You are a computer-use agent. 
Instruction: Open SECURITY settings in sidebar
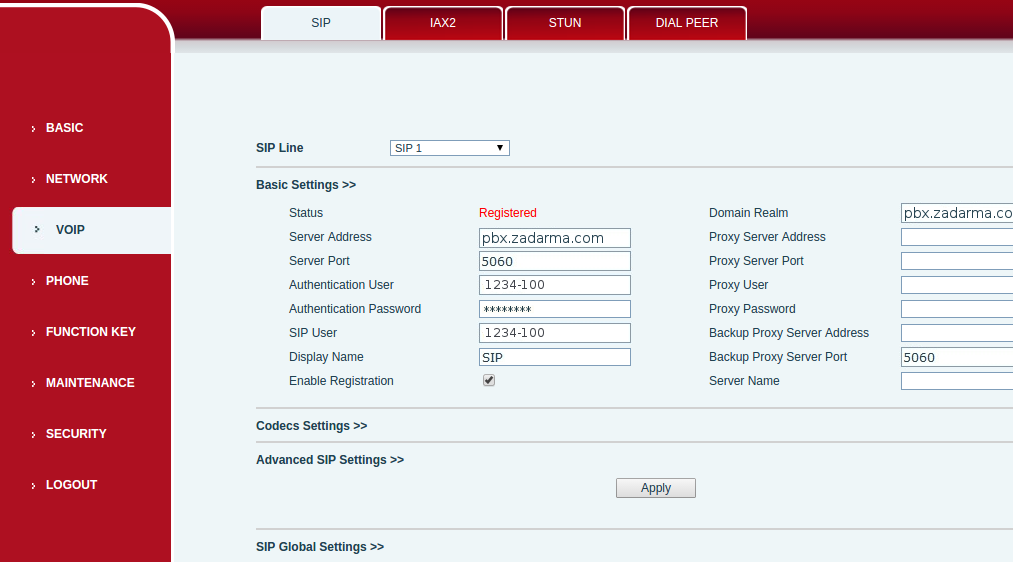click(76, 434)
